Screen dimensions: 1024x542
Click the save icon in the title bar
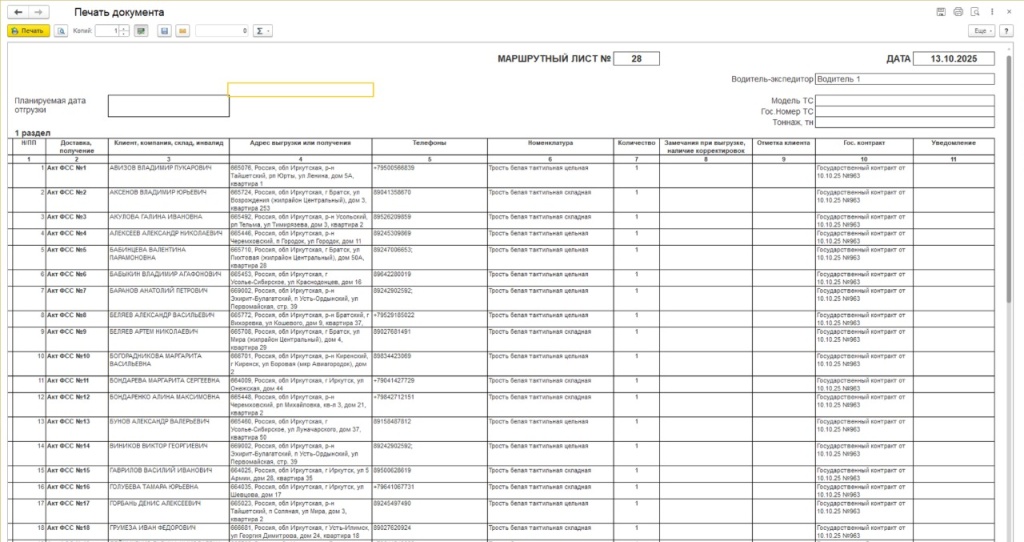tap(941, 11)
